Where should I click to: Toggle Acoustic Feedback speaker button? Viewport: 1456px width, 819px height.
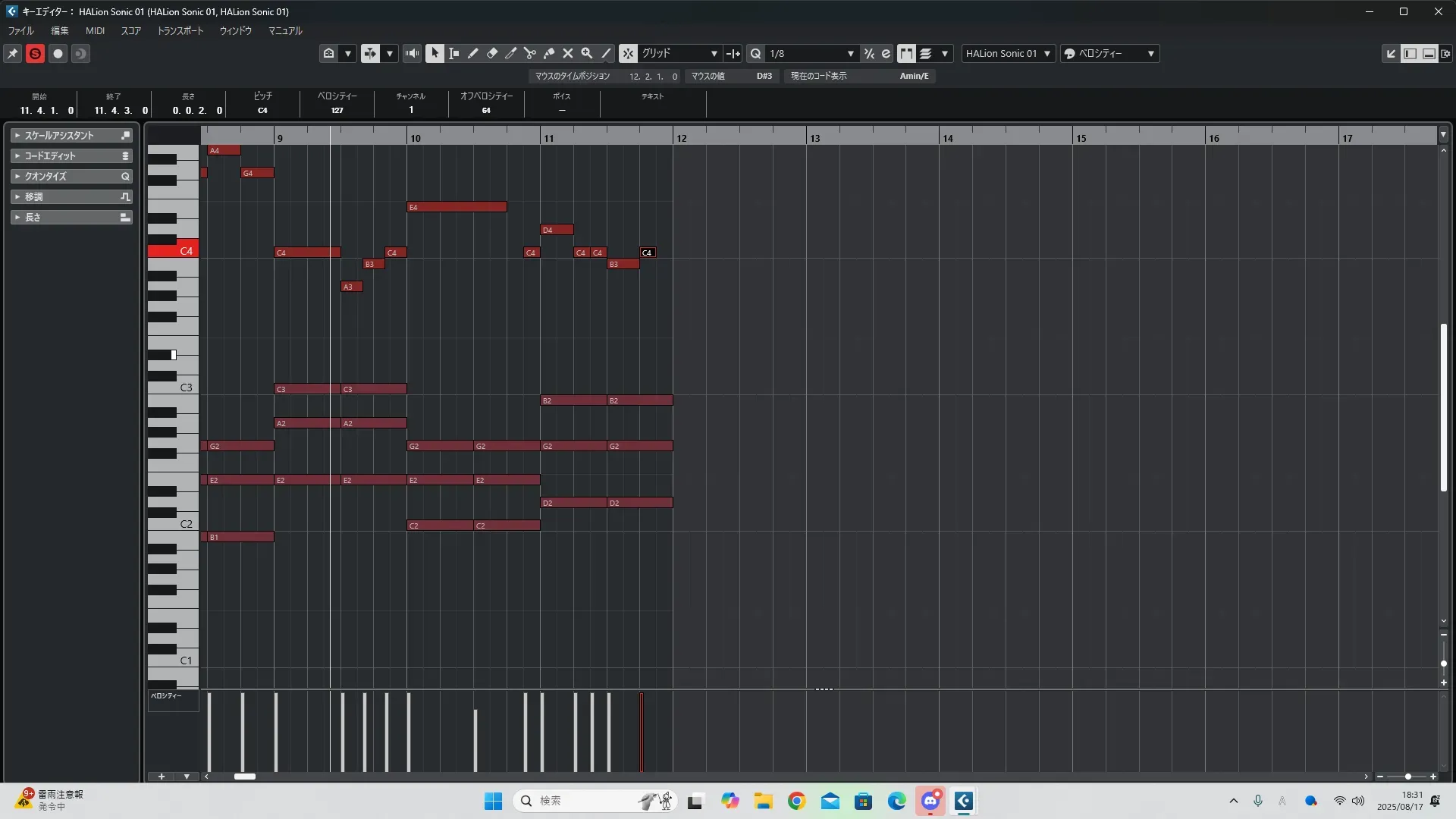[x=412, y=53]
